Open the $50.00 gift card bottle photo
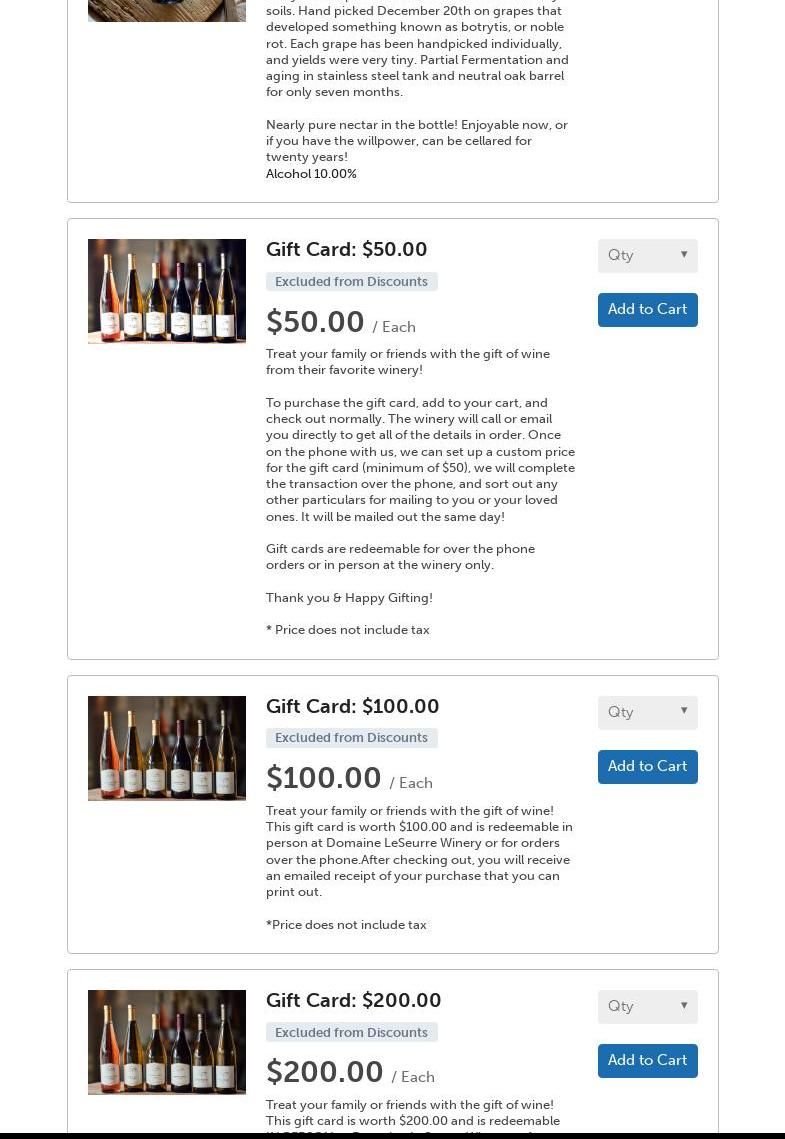This screenshot has width=785, height=1139. click(x=167, y=291)
